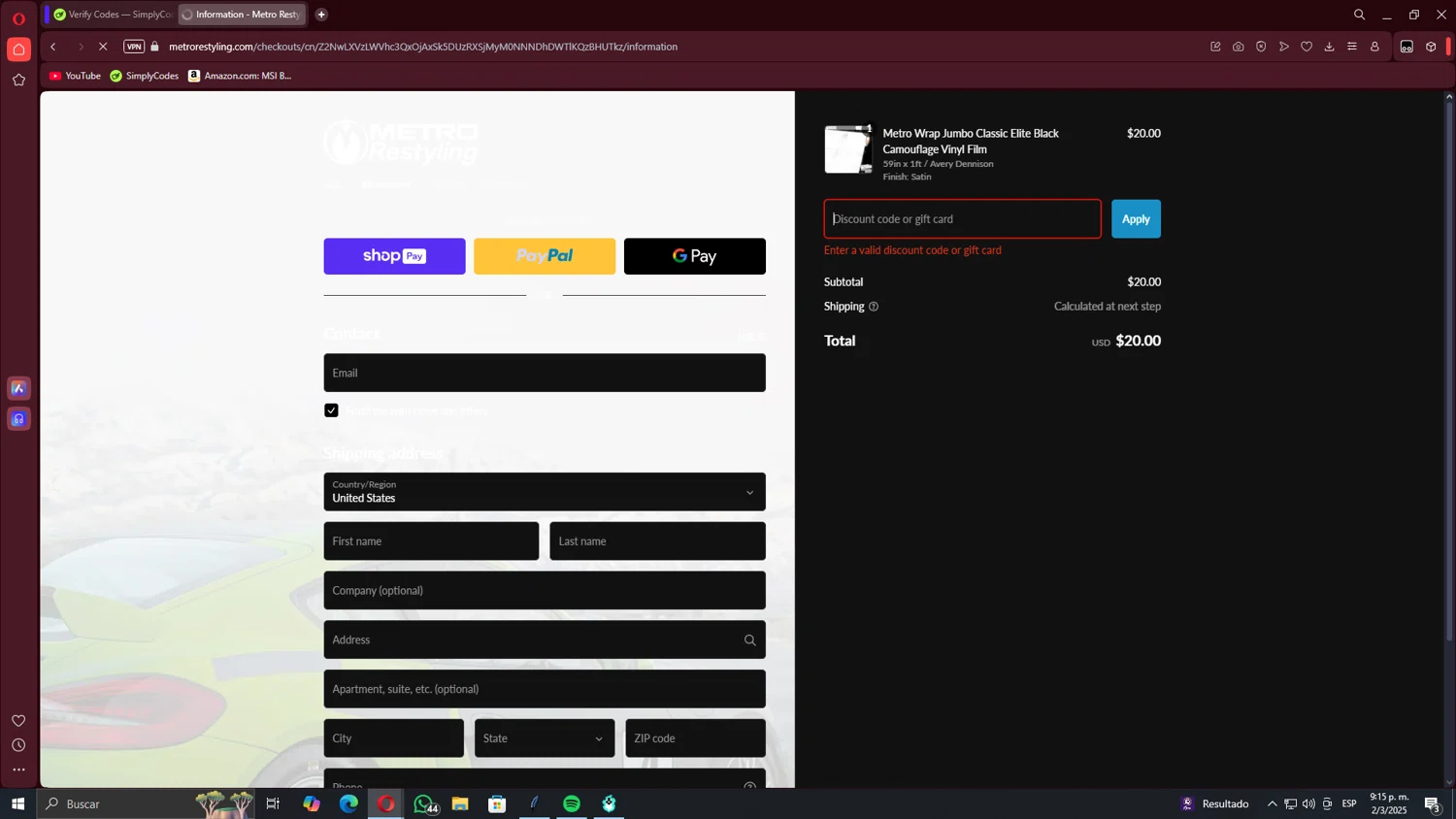Open the ad blocker shield icon
1456x819 pixels.
pos(1261,47)
